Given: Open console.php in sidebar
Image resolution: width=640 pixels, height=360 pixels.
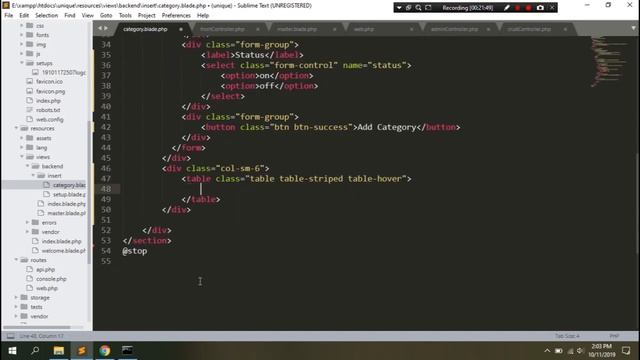Looking at the screenshot, I should (51, 279).
